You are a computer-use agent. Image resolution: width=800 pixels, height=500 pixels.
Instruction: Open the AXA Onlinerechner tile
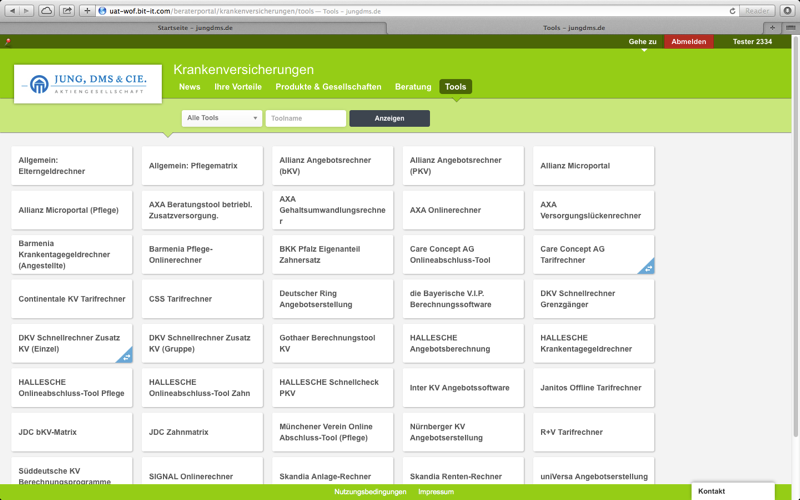pyautogui.click(x=463, y=210)
